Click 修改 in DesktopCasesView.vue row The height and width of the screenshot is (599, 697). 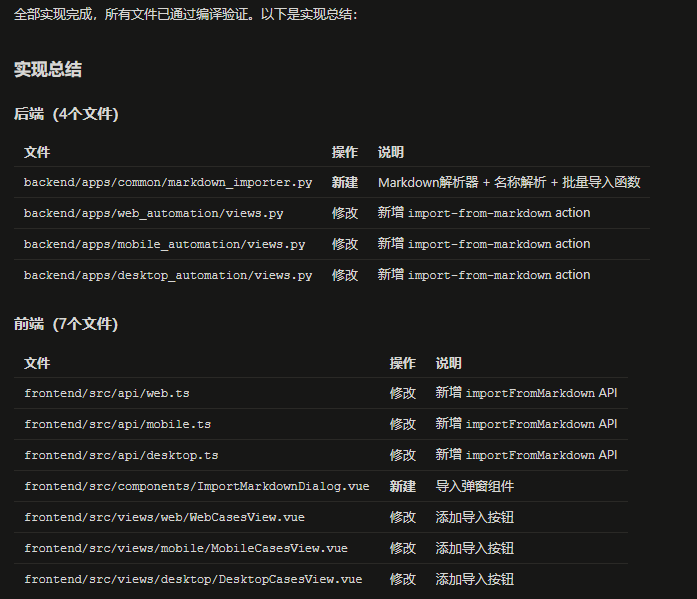tap(403, 580)
